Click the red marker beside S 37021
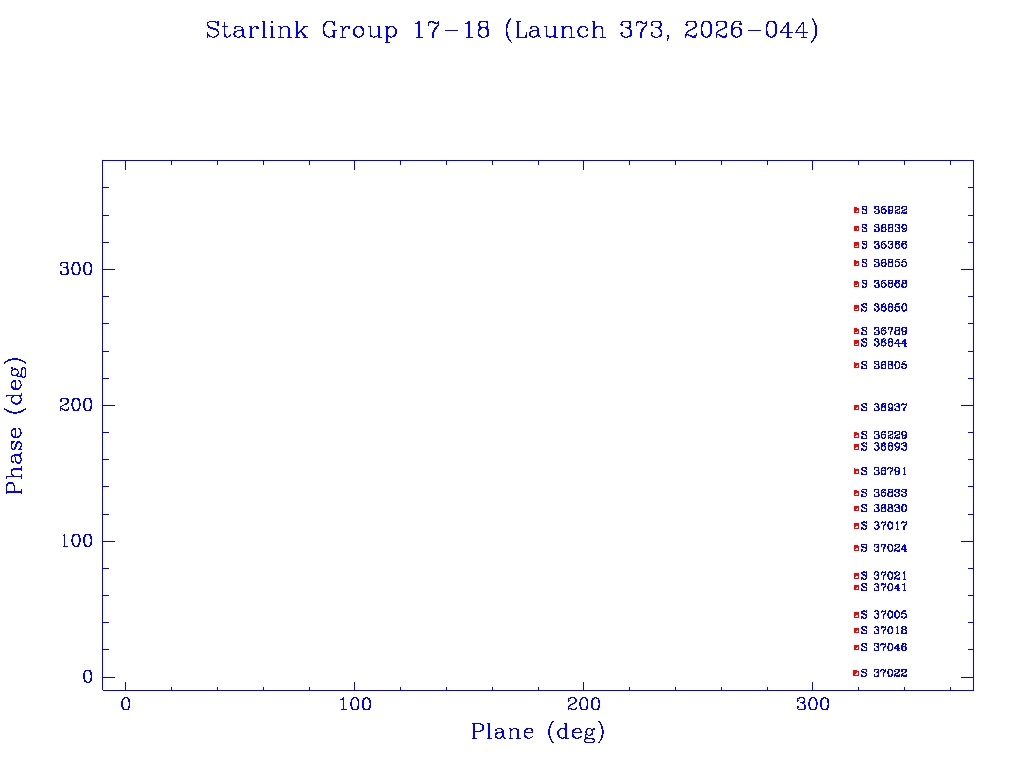This screenshot has width=1024, height=768. [856, 576]
